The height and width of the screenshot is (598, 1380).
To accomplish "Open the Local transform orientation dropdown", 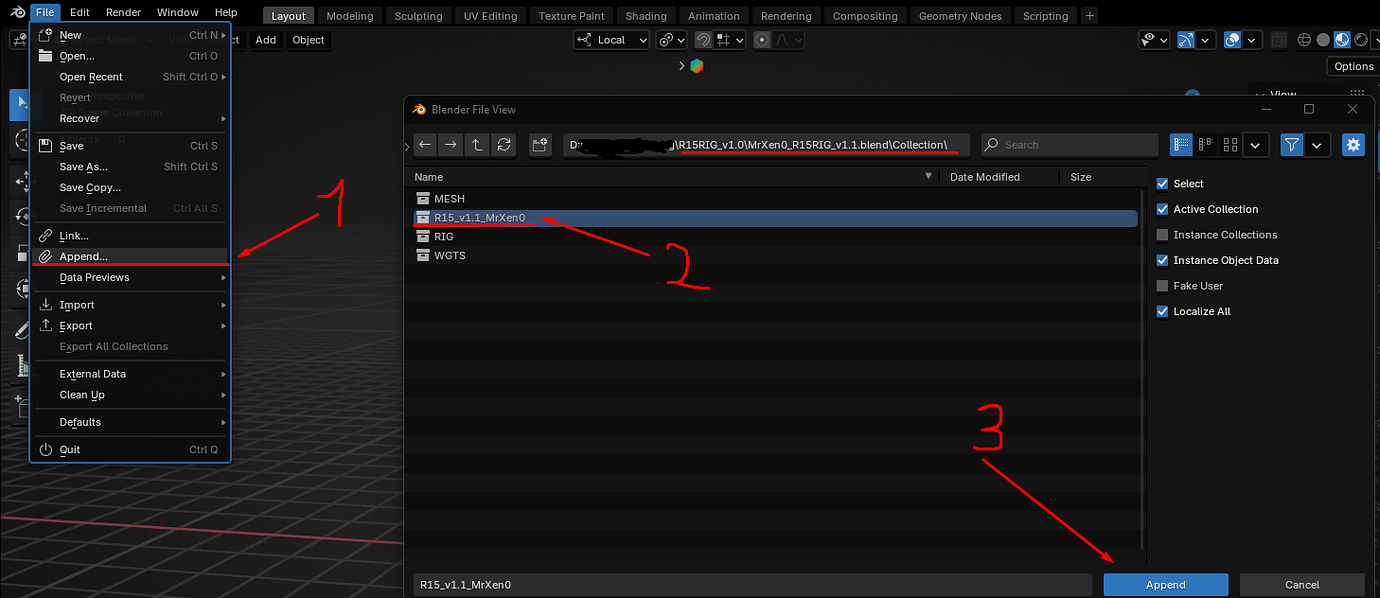I will 611,39.
